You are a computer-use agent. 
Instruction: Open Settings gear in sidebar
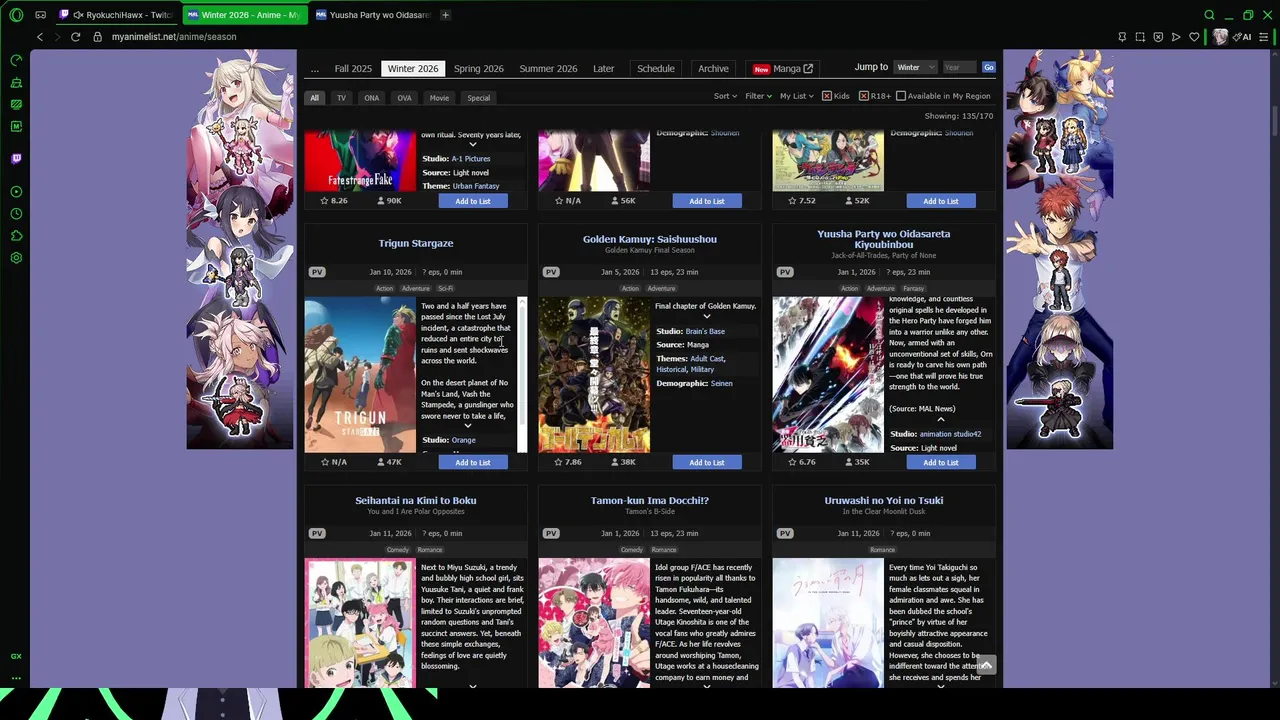(16, 257)
